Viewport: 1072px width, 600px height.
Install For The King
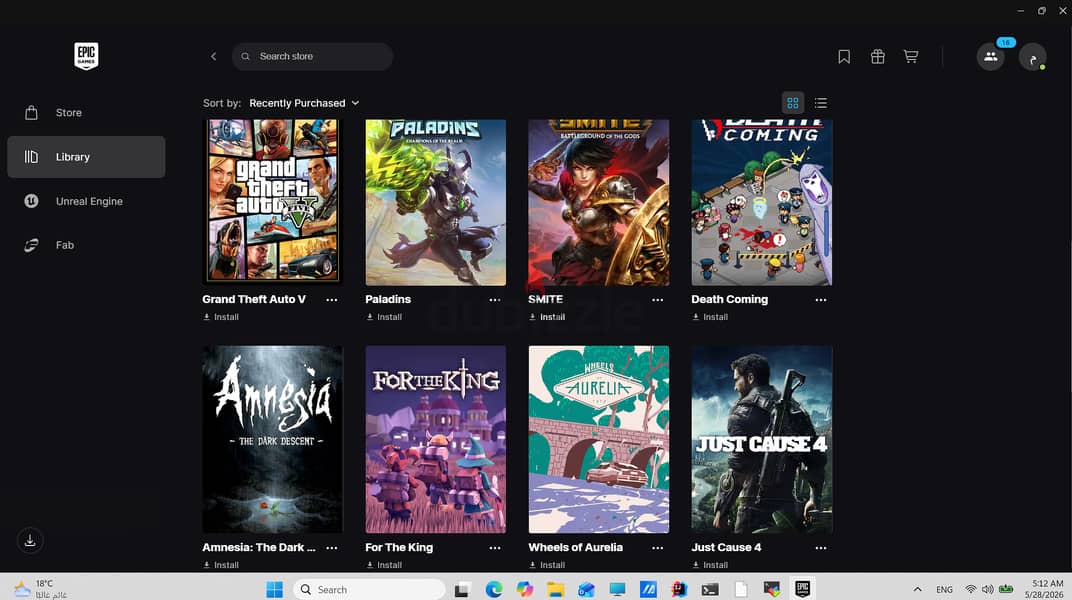[384, 565]
